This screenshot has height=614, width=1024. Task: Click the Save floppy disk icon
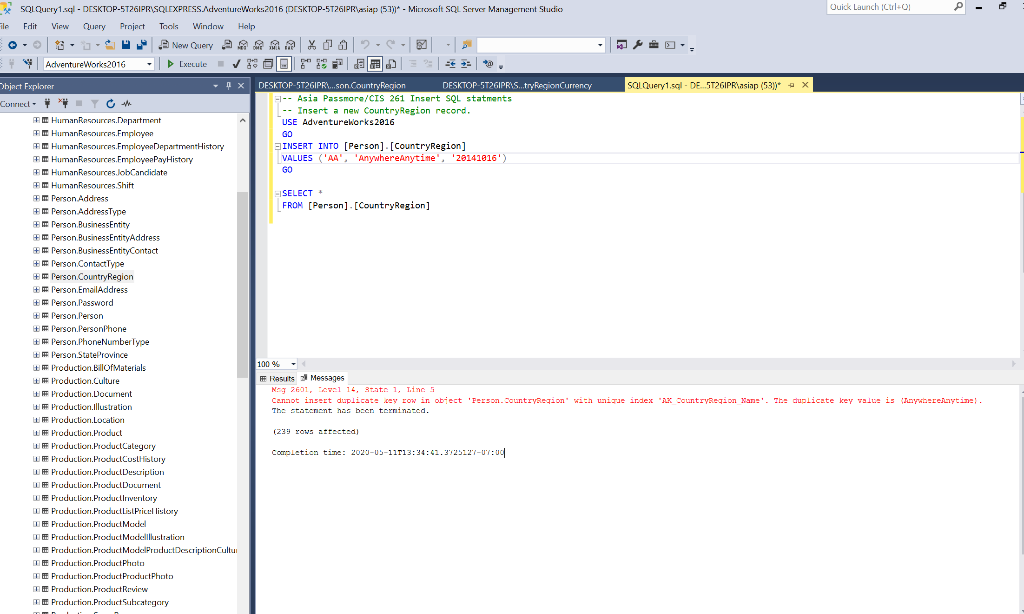[x=126, y=45]
